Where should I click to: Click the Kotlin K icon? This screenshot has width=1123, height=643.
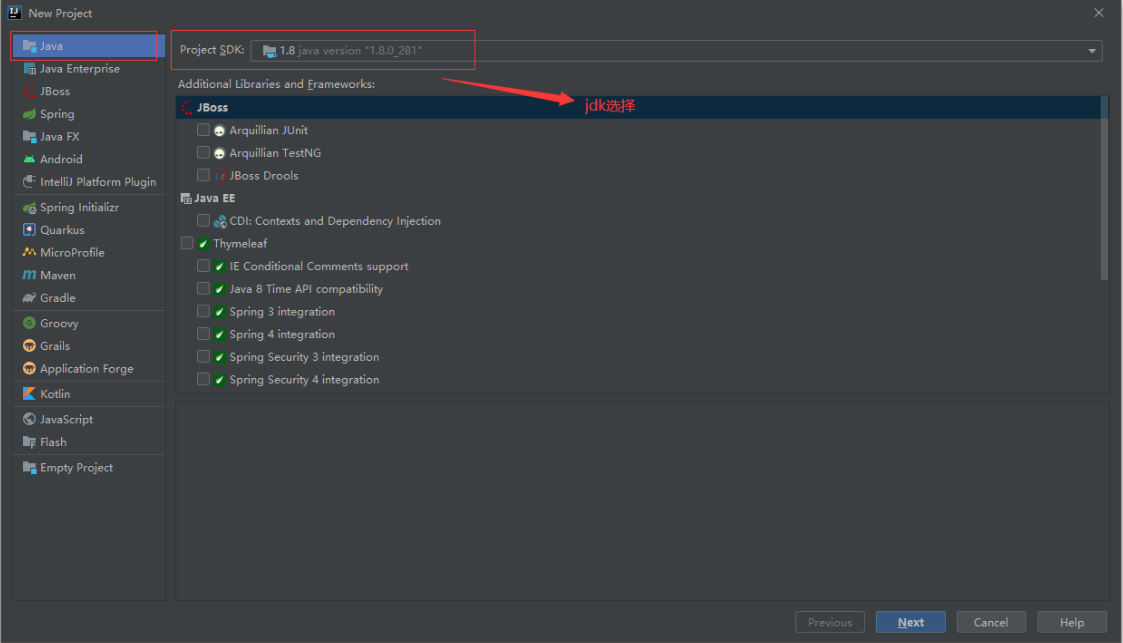point(29,394)
